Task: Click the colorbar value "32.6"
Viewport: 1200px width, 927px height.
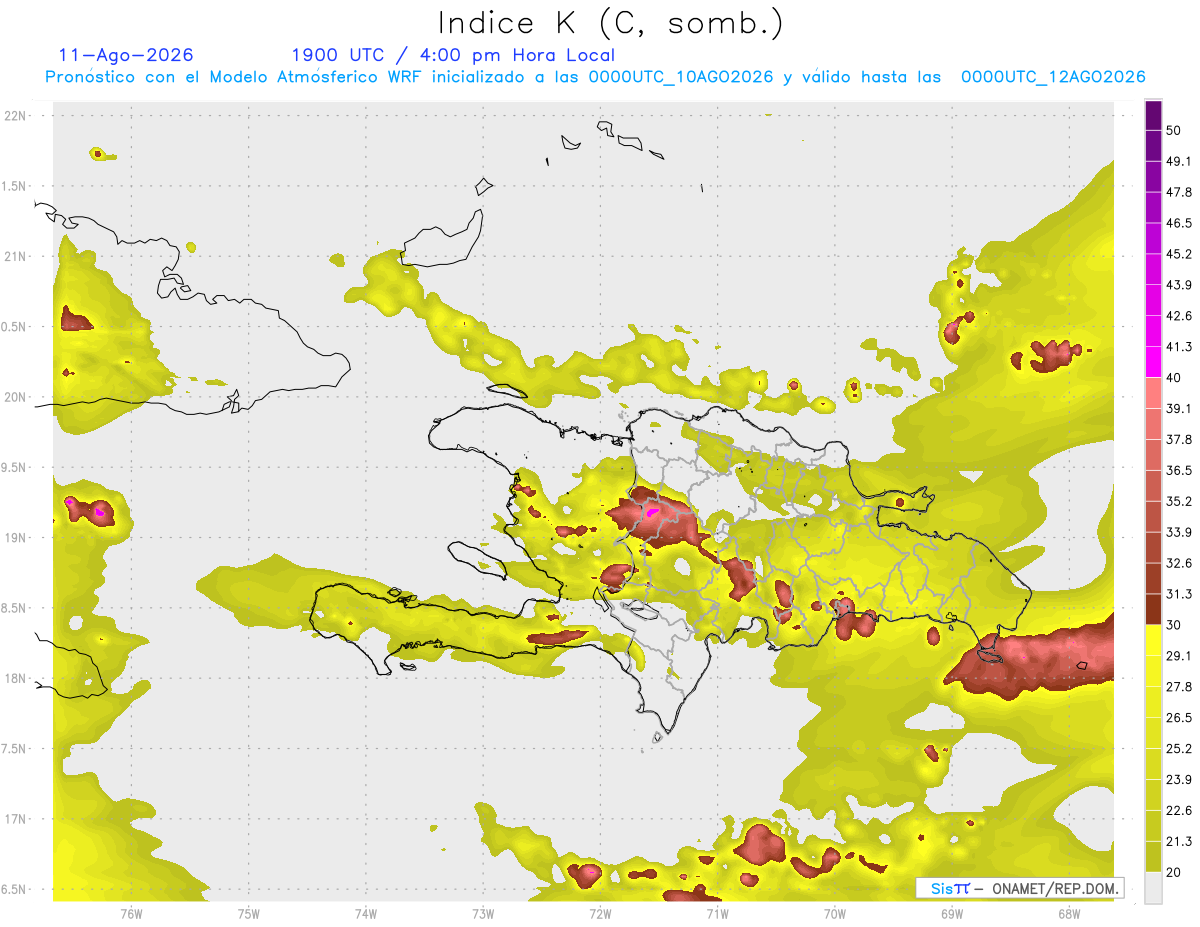Action: (1179, 563)
